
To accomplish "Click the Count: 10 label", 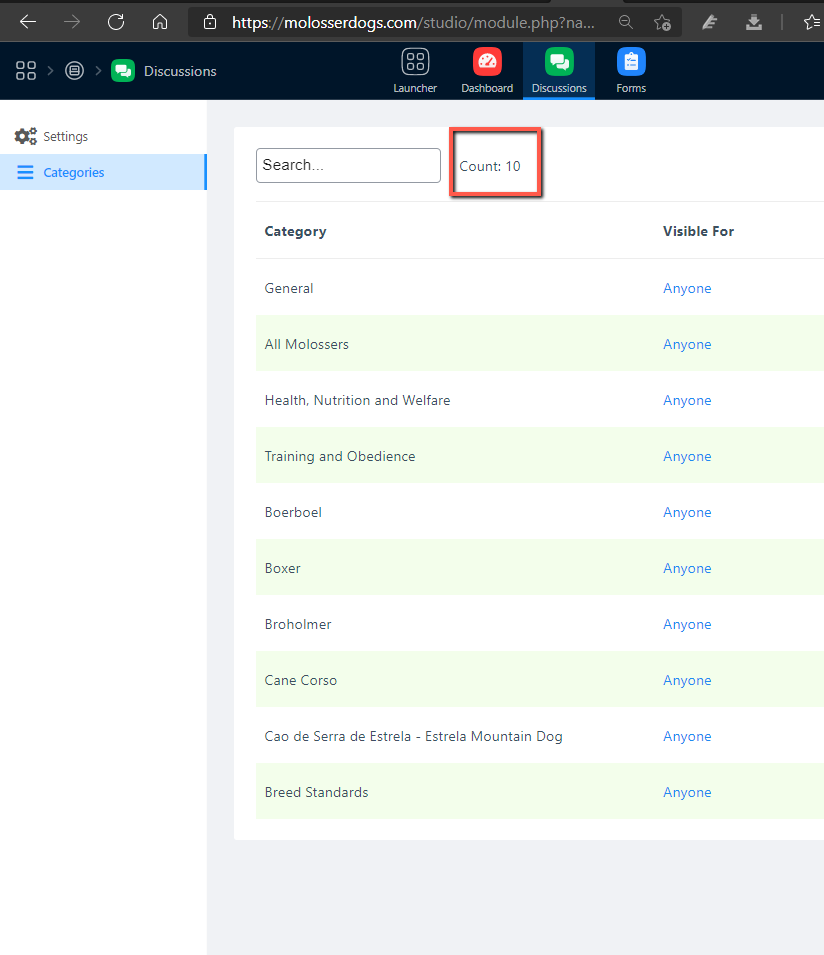I will point(490,166).
